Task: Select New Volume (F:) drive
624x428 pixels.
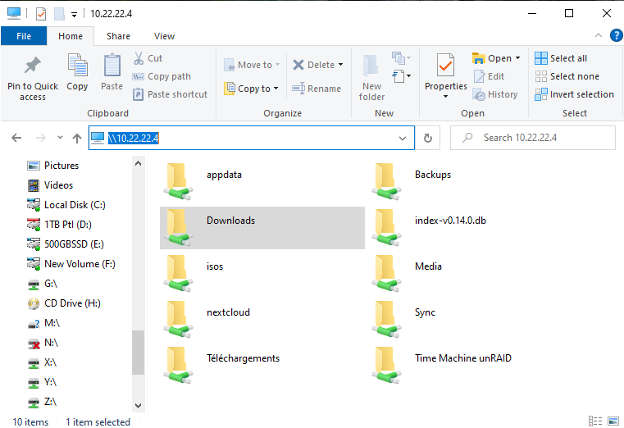Action: coord(71,264)
